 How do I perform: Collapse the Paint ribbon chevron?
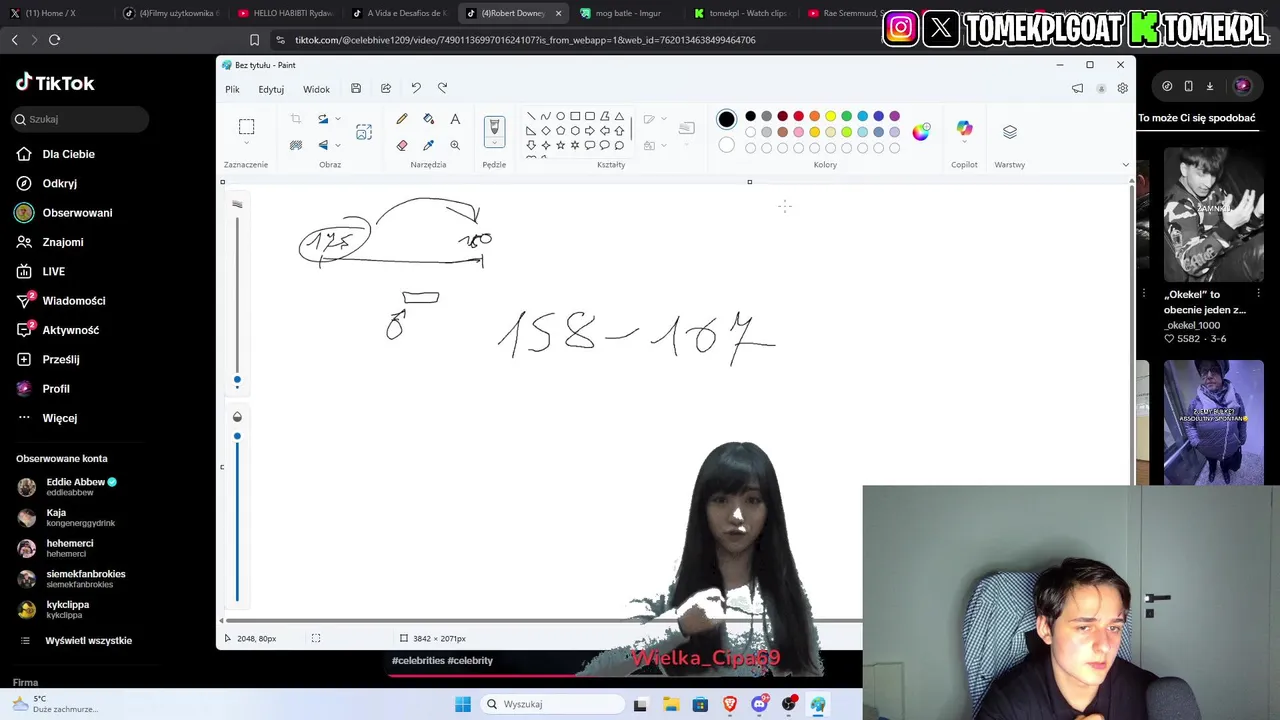[x=1125, y=165]
